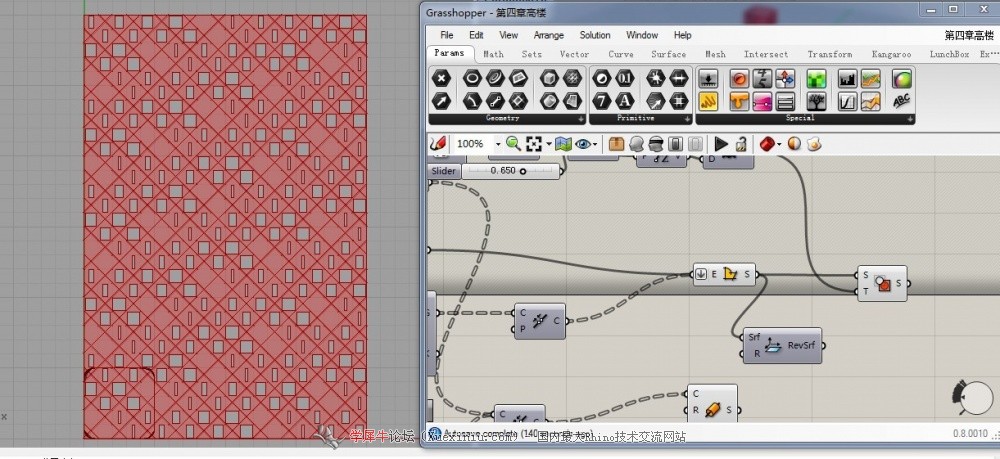This screenshot has width=1000, height=459.
Task: Toggle the egg Document Preview settings icon
Action: pos(813,144)
